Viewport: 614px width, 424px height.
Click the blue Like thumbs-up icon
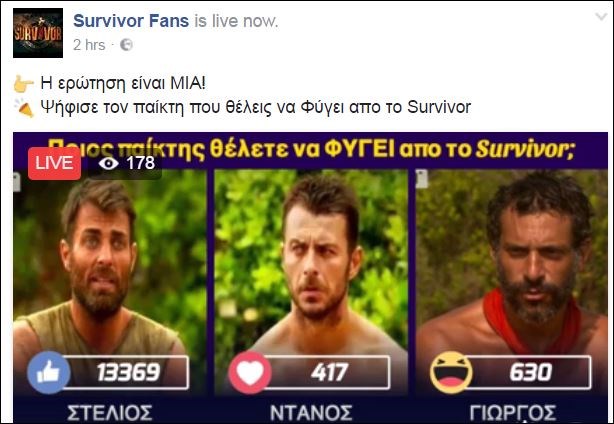pos(49,373)
